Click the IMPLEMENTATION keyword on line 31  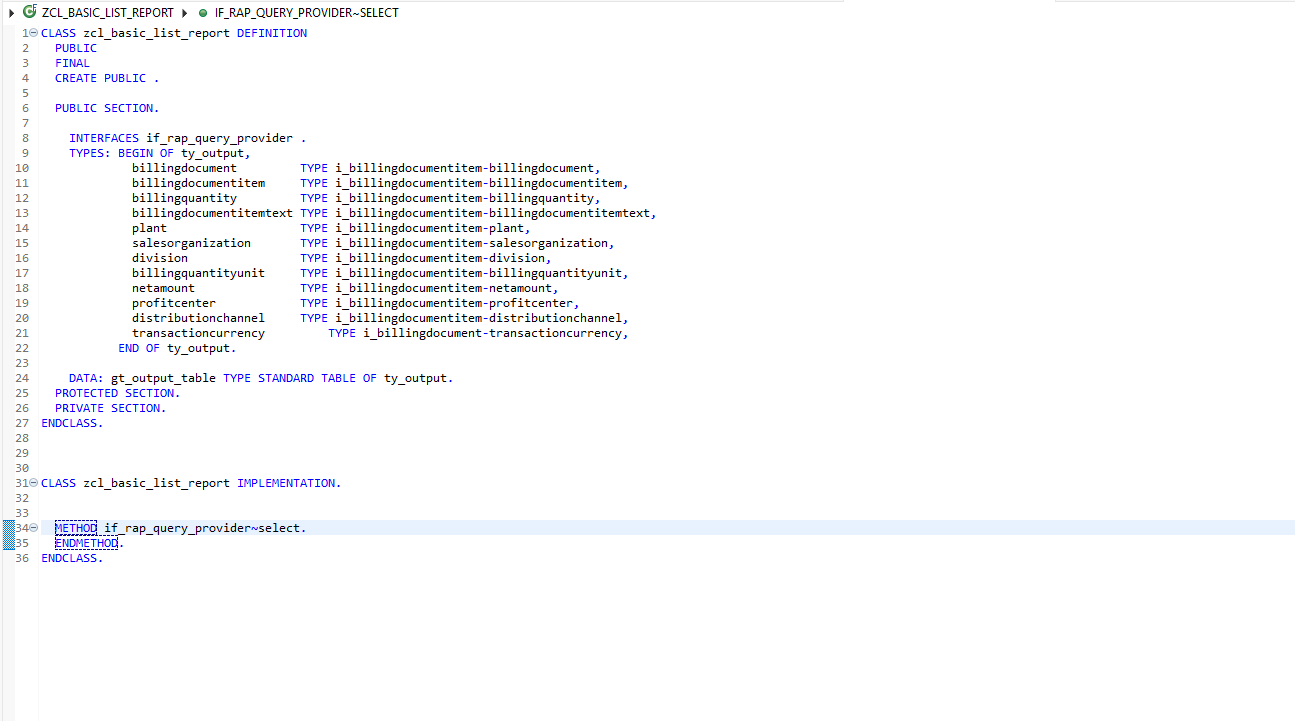[286, 483]
